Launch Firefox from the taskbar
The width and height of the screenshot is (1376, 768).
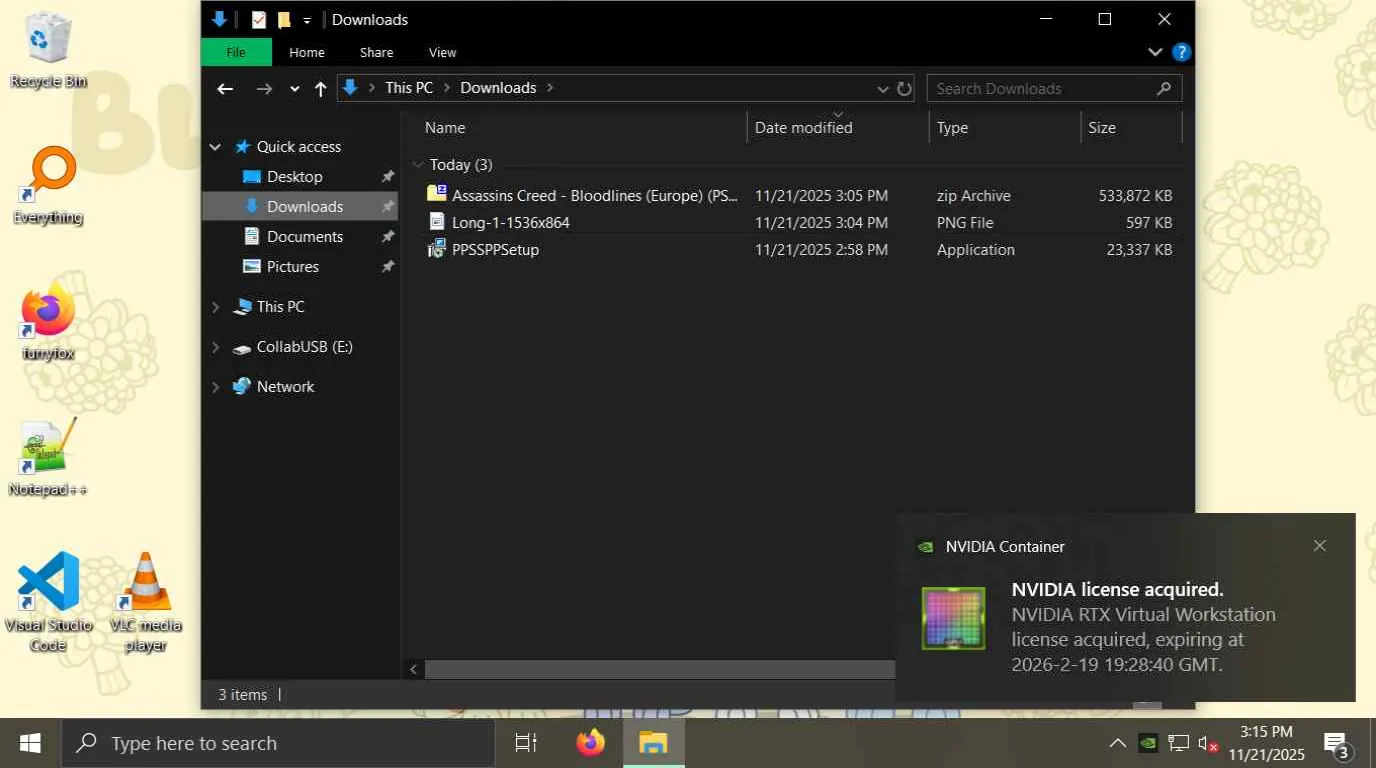pos(591,743)
